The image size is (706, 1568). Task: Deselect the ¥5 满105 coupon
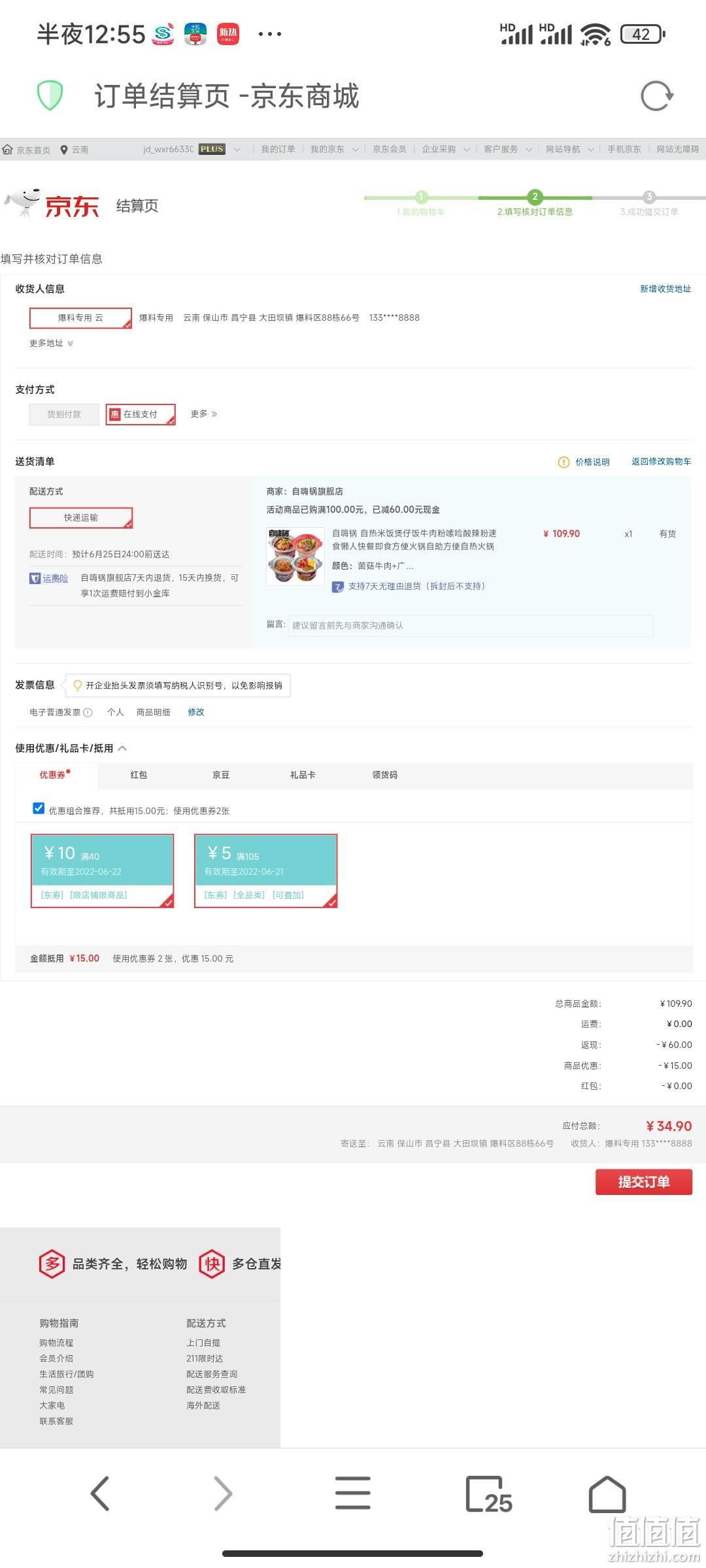(x=266, y=871)
